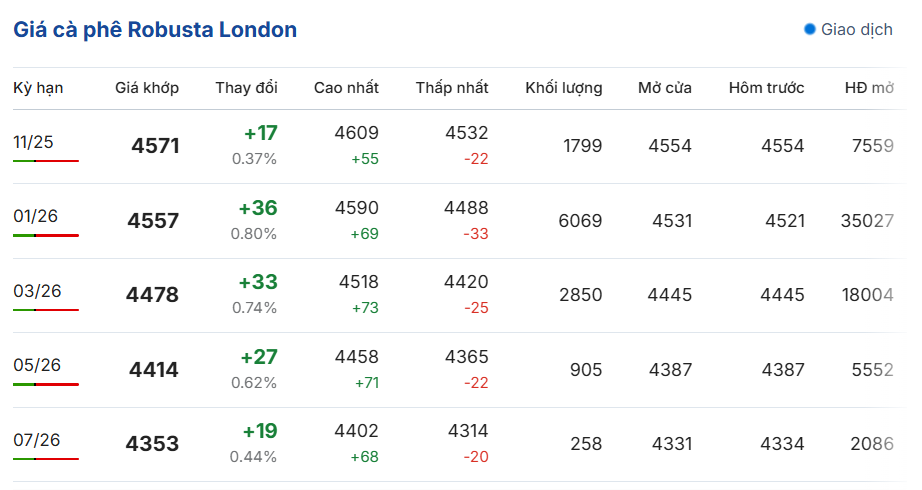
Task: Click the Thấp nhất column header
Action: (452, 88)
